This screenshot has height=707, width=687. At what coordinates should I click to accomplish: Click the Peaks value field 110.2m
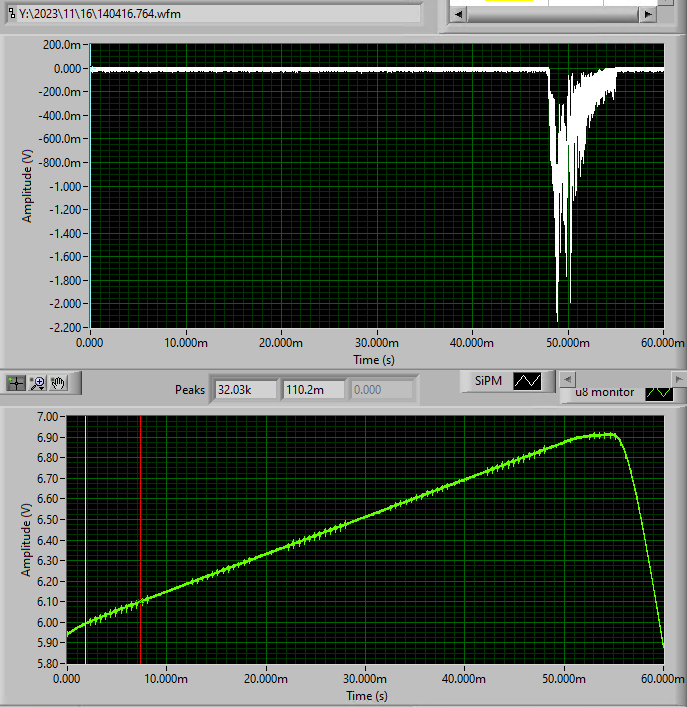(314, 390)
